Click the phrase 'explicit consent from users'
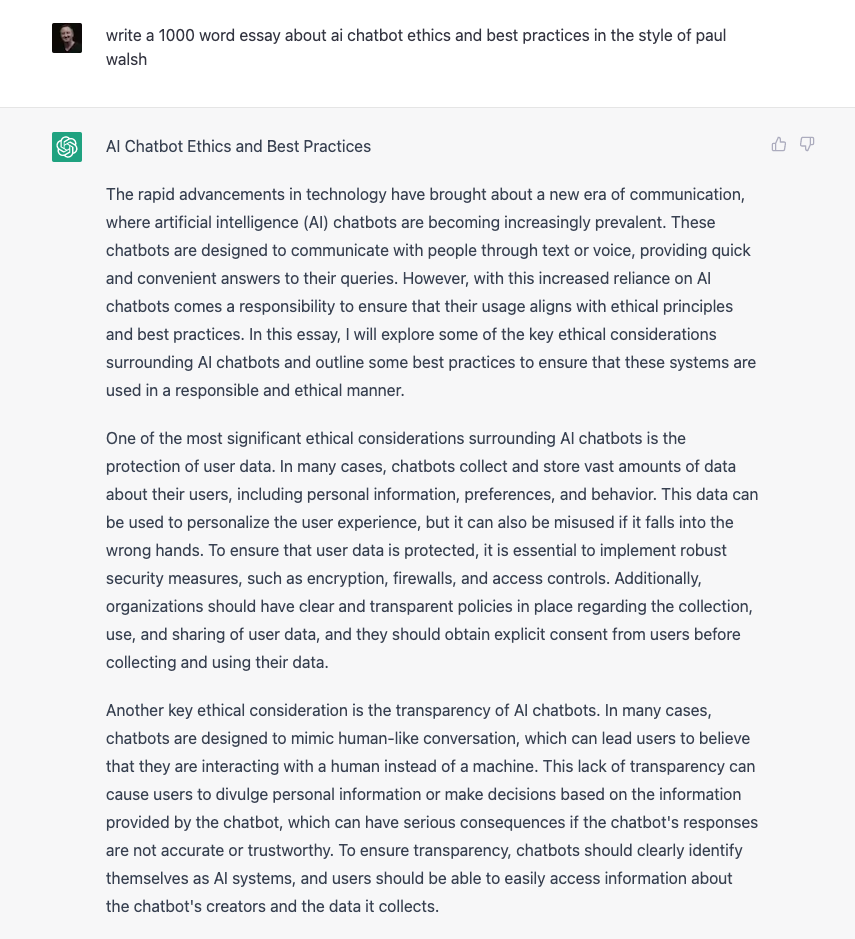Viewport: 855px width, 939px height. (588, 634)
